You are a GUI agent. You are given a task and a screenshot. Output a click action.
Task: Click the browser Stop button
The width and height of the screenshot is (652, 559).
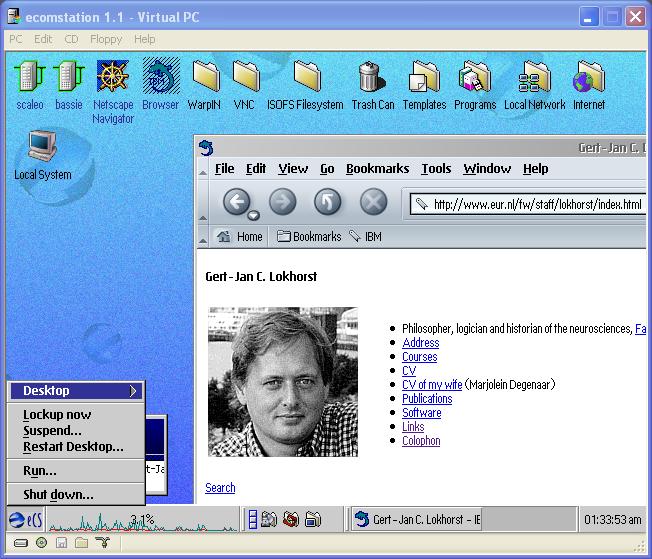click(x=373, y=202)
